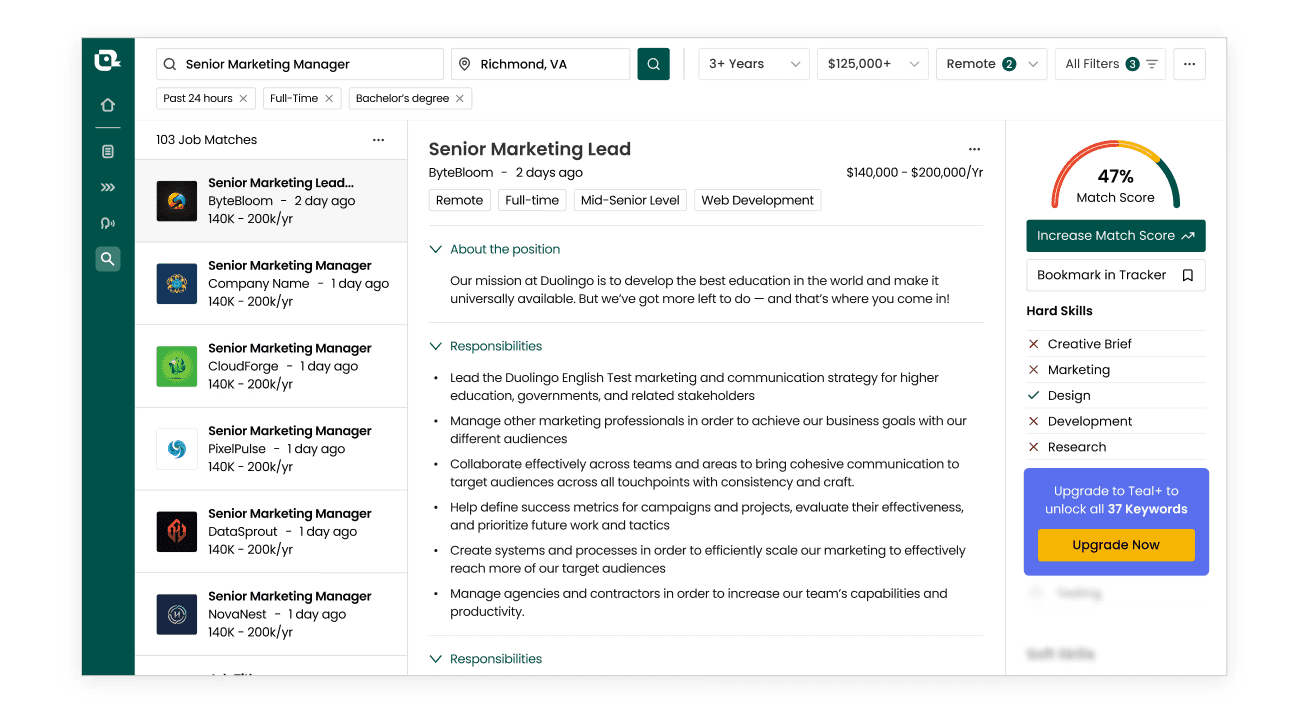Open the more options menu beside All Filters
Image resolution: width=1308 pixels, height=712 pixels.
(1189, 64)
